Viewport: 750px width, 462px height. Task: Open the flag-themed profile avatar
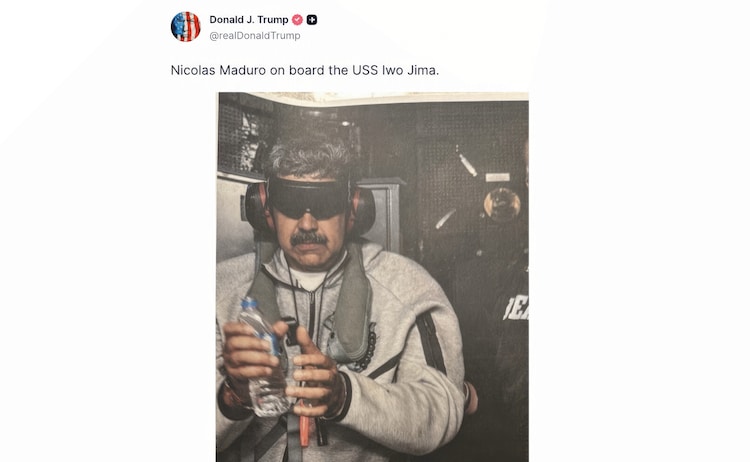186,27
